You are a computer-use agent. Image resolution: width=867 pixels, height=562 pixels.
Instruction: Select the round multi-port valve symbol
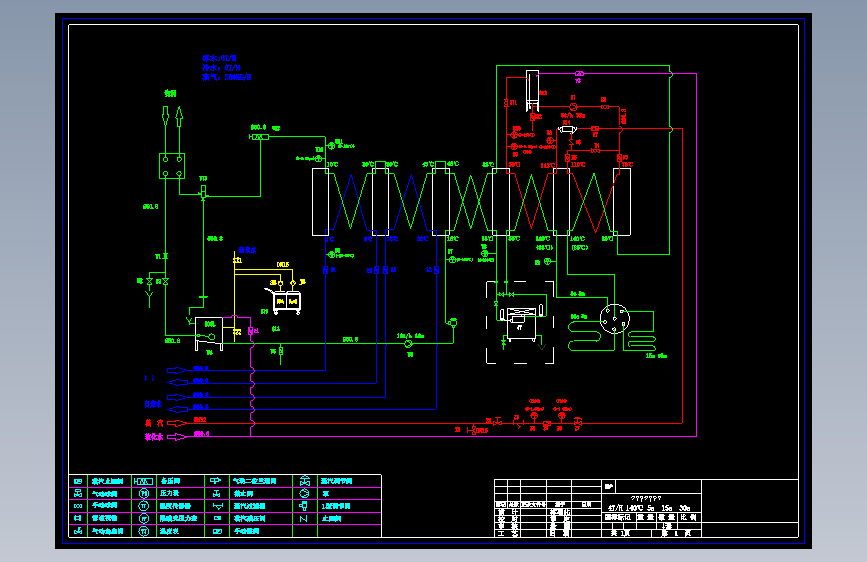coord(614,319)
